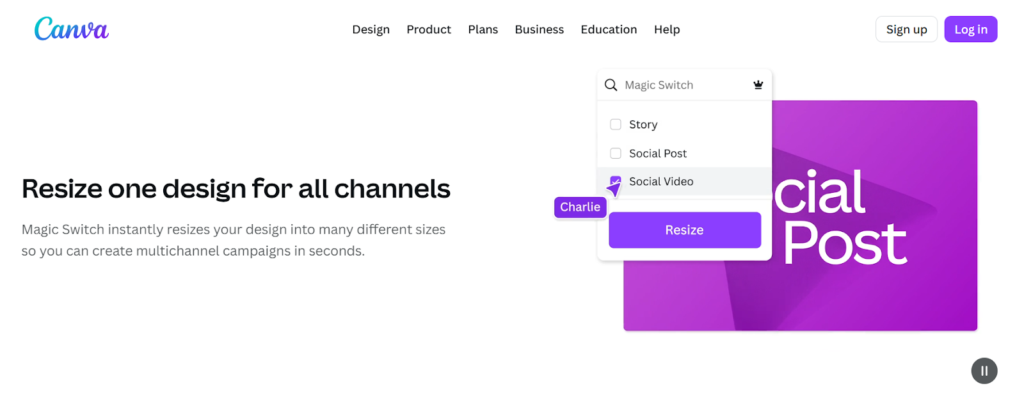Viewport: 1024px width, 406px height.
Task: Open the Business menu
Action: [x=539, y=29]
